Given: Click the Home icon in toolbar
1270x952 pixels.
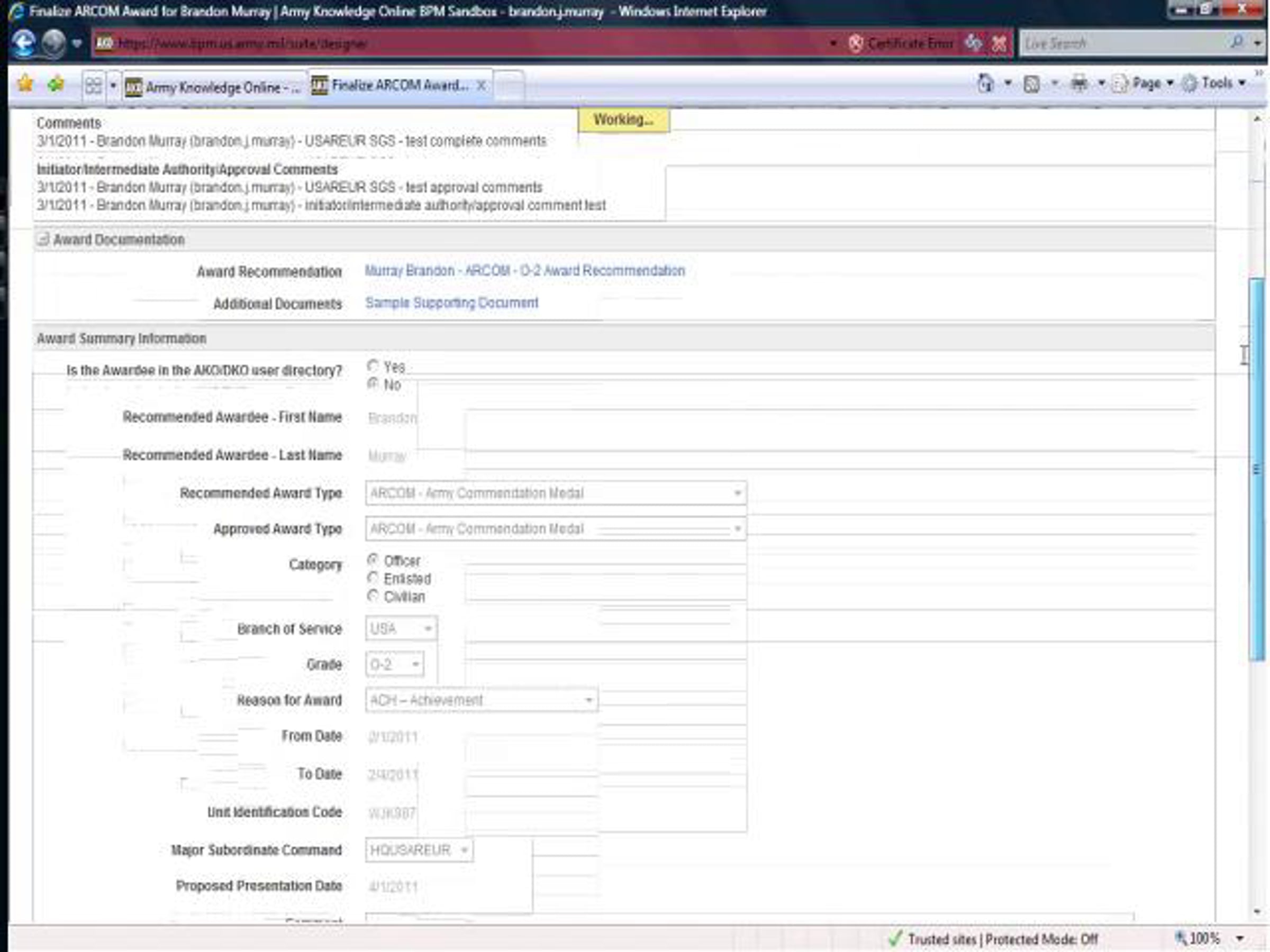Looking at the screenshot, I should pyautogui.click(x=985, y=84).
